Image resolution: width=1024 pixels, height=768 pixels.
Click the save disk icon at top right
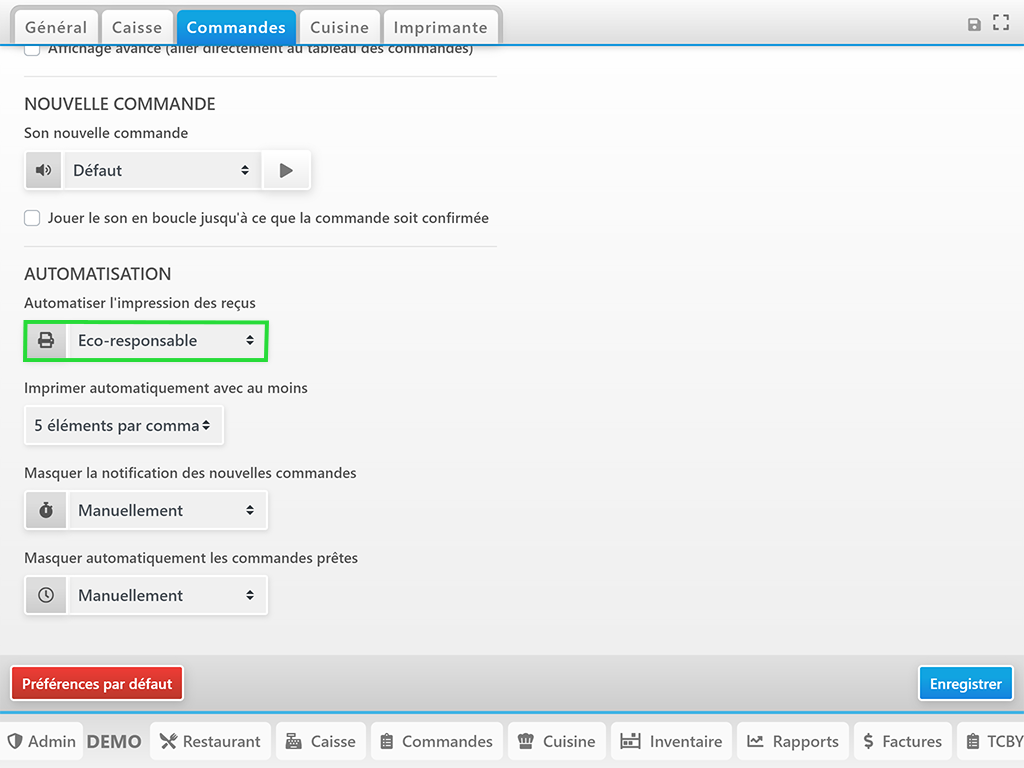click(x=974, y=24)
